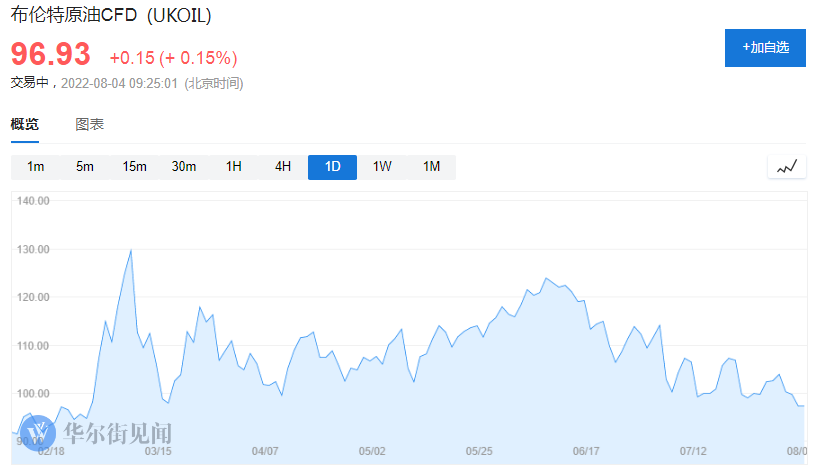Click the current price 96.93
This screenshot has height=469, width=818.
pos(51,54)
